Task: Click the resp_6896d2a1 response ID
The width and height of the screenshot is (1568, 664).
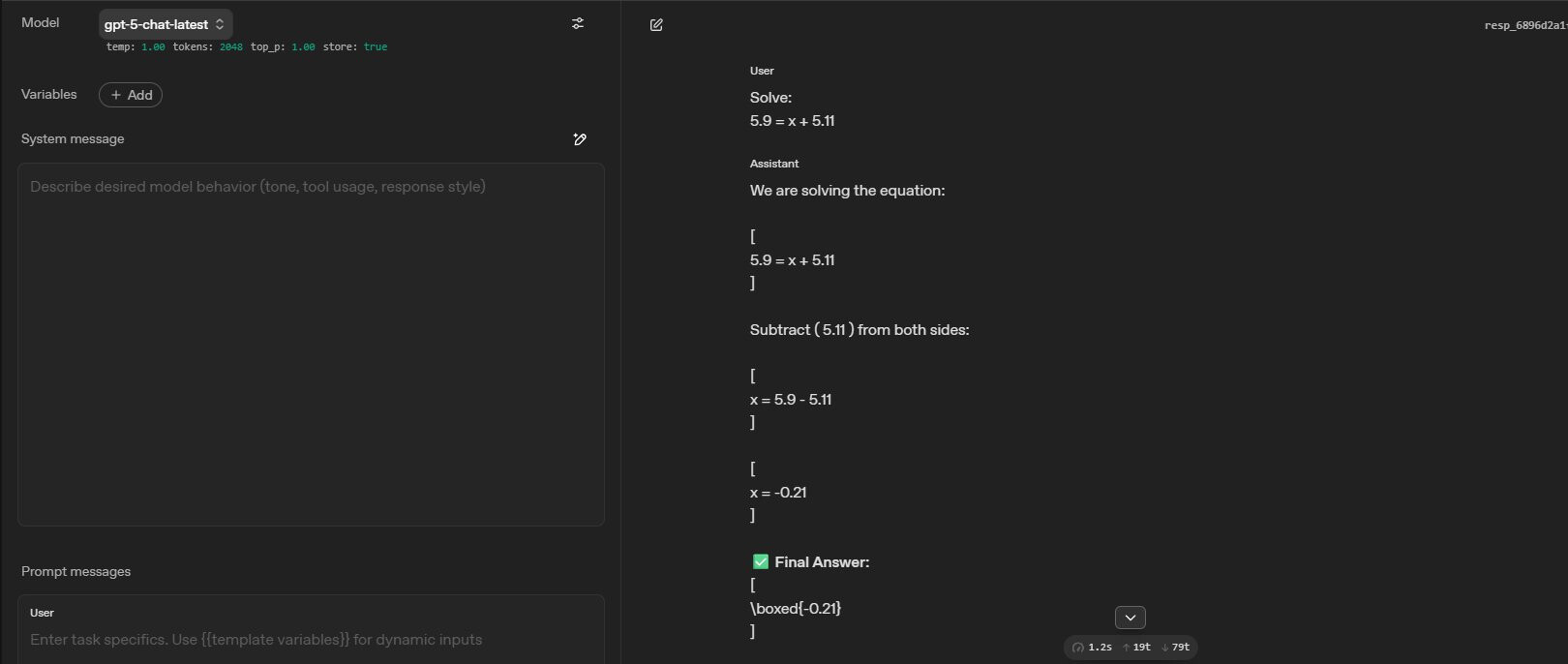Action: (1524, 25)
